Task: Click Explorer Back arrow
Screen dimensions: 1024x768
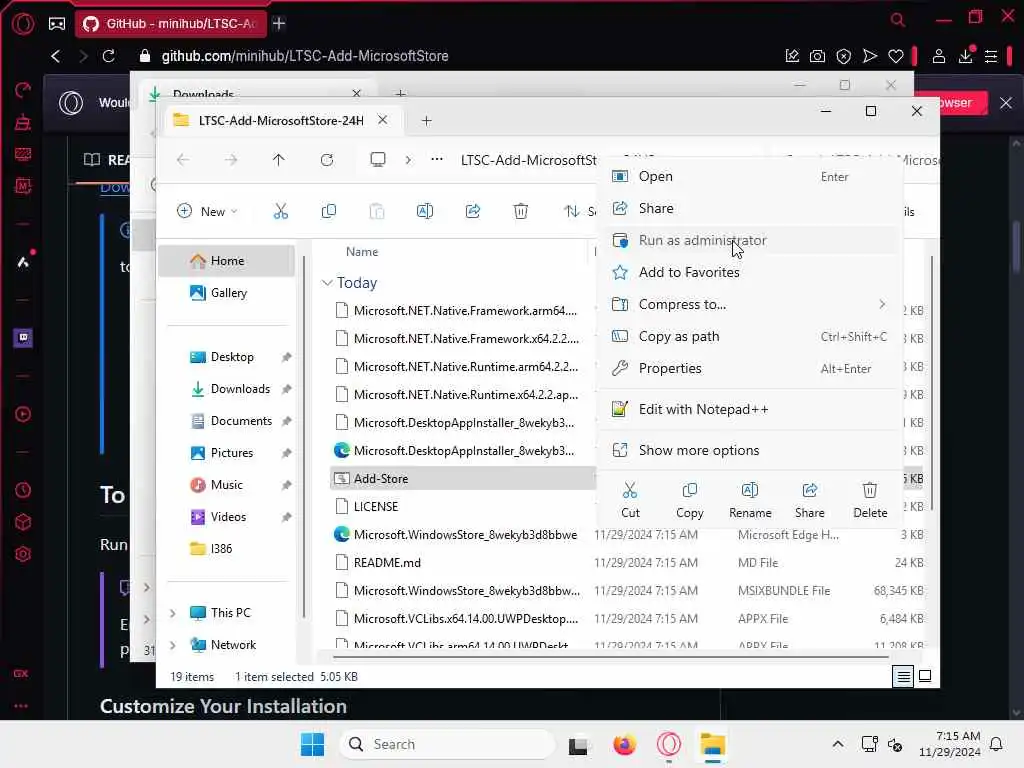Action: 183,160
